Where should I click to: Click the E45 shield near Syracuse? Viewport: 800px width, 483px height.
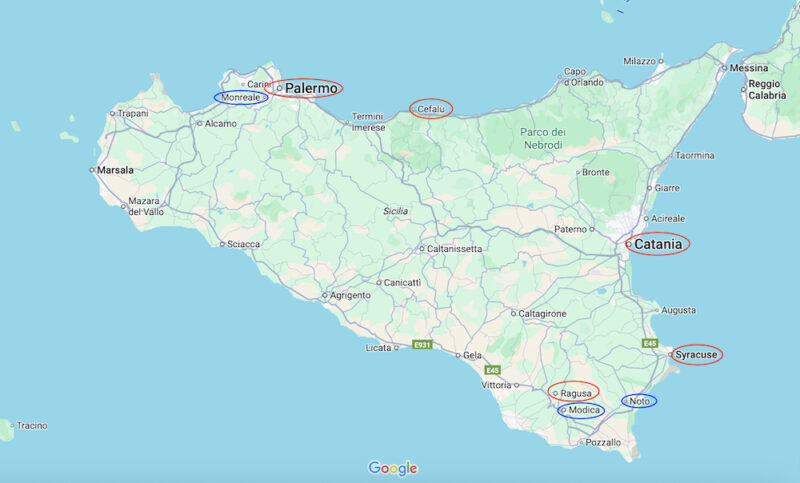651,343
